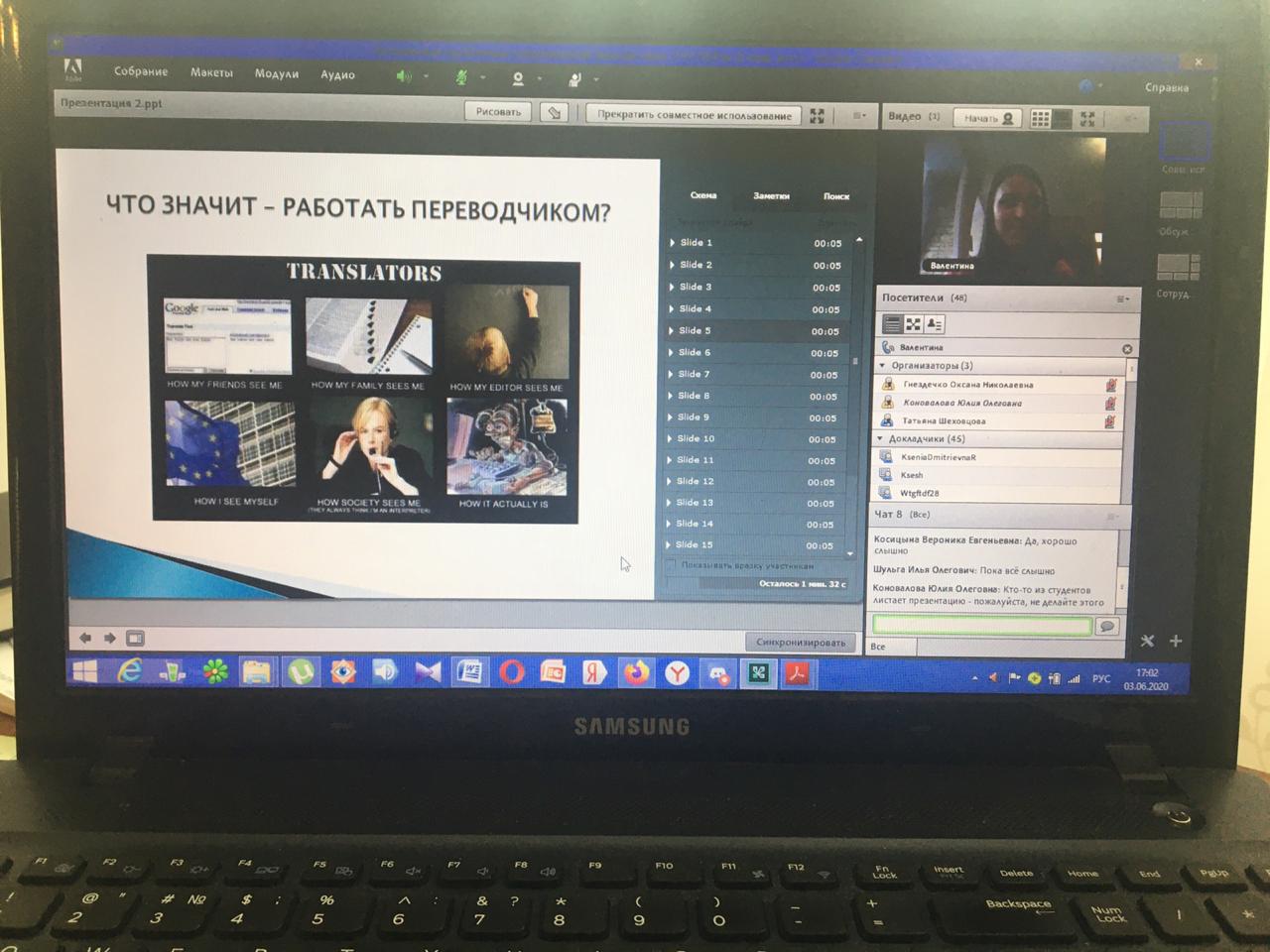Open Модули menu
1270x952 pixels.
277,73
